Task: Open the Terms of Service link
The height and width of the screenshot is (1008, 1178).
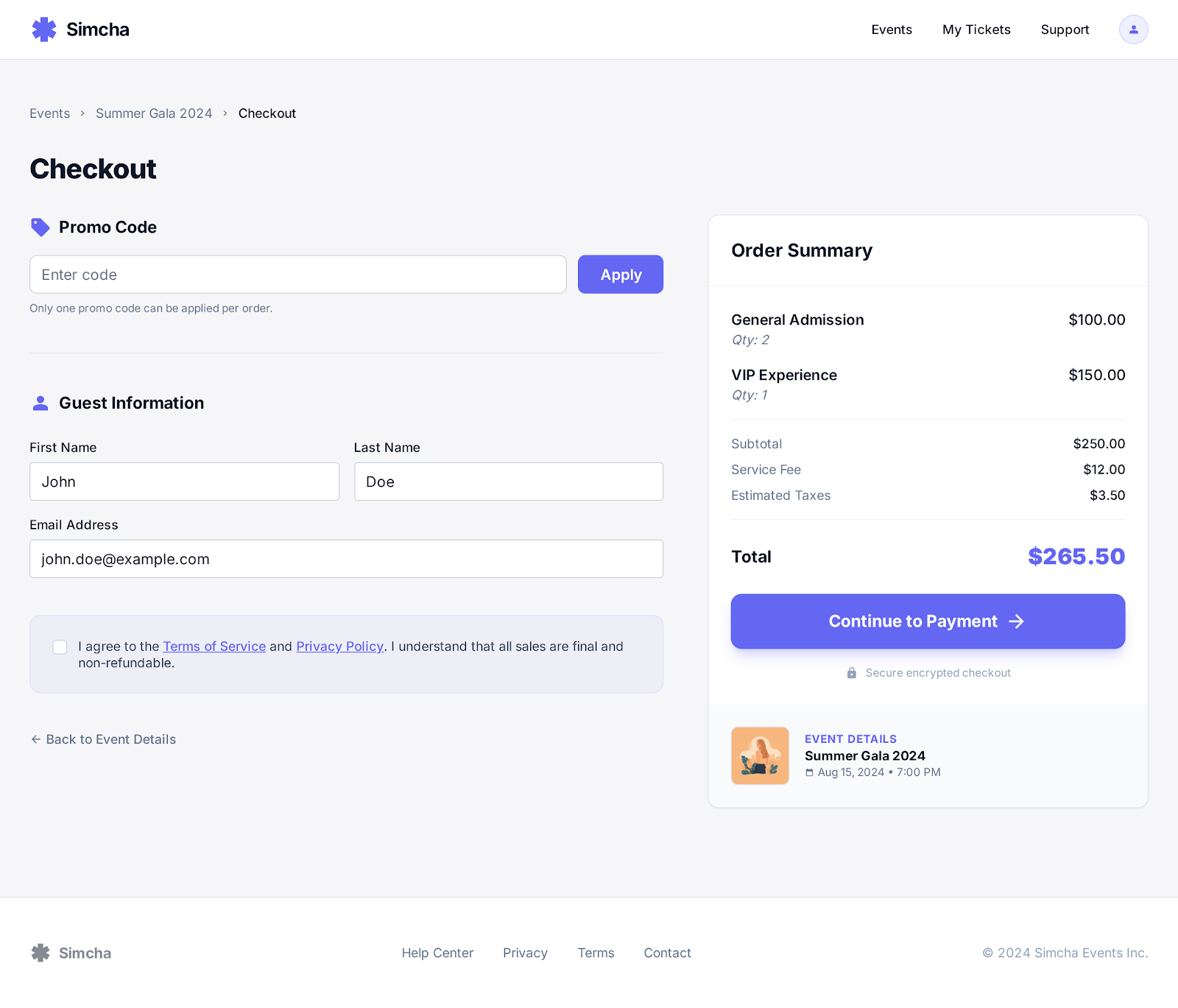Action: coord(214,646)
